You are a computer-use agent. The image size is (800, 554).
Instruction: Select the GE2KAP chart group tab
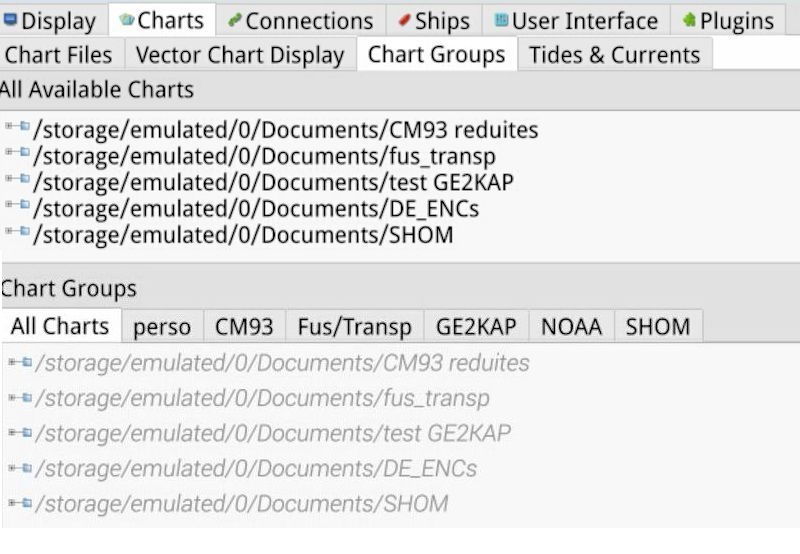476,326
